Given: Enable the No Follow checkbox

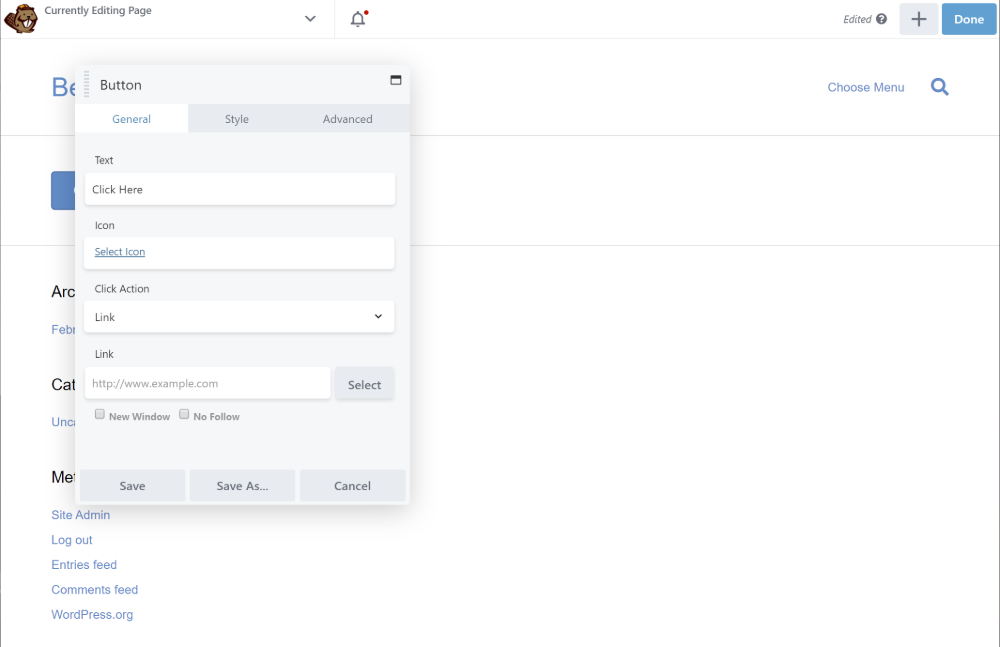Looking at the screenshot, I should pos(184,414).
